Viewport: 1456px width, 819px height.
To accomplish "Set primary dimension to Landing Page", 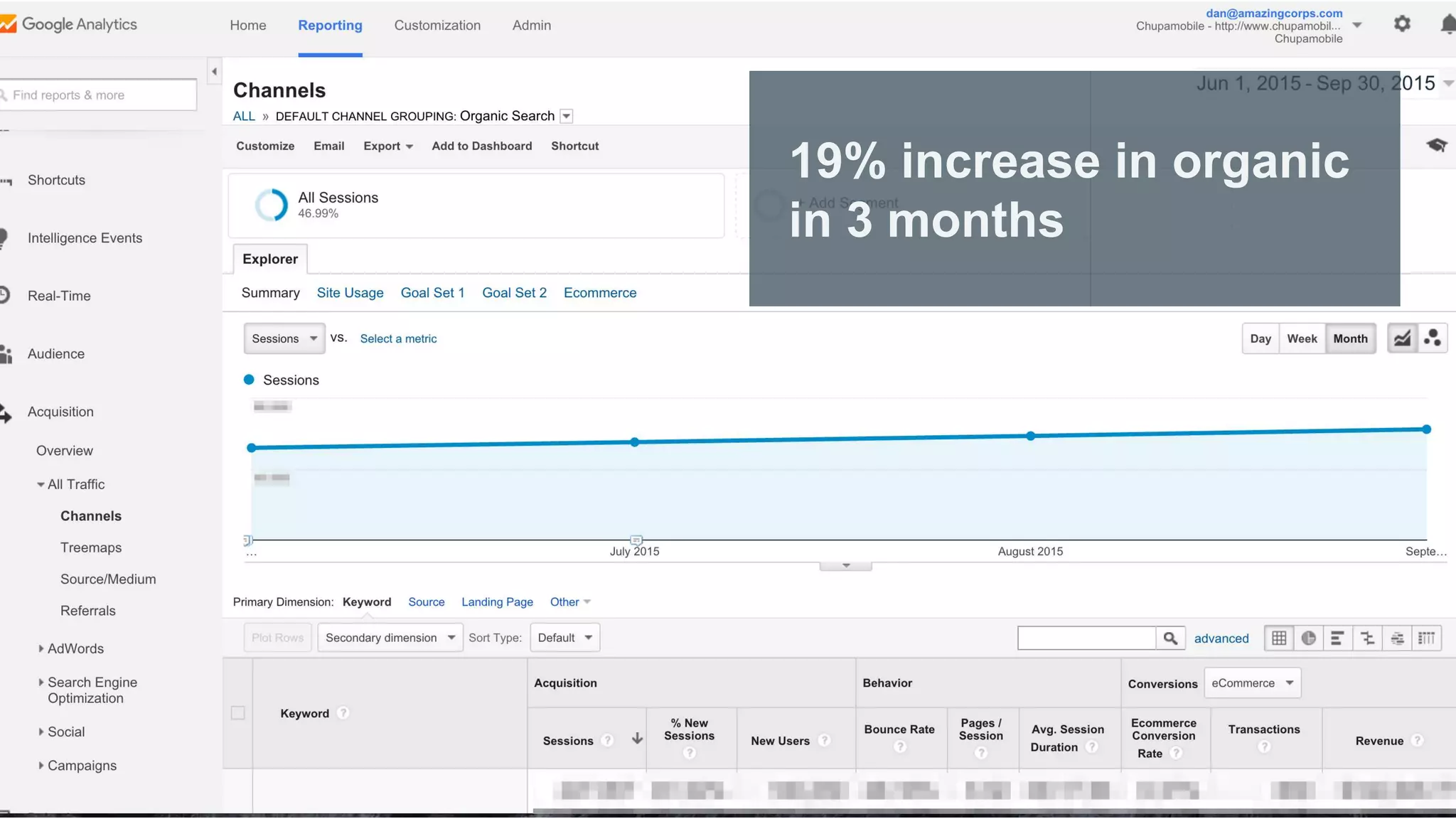I will (497, 601).
